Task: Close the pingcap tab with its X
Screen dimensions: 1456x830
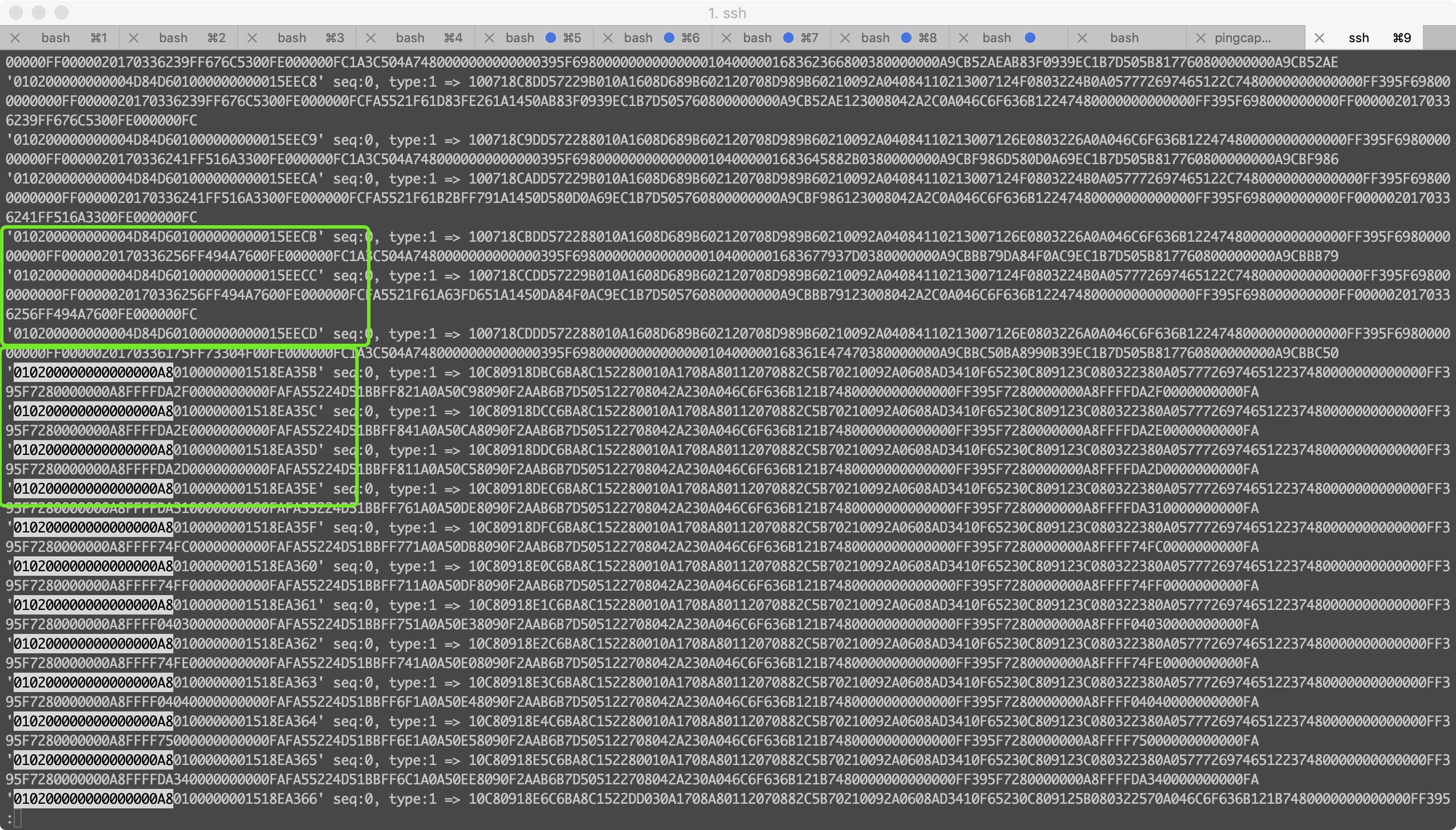Action: 1201,38
